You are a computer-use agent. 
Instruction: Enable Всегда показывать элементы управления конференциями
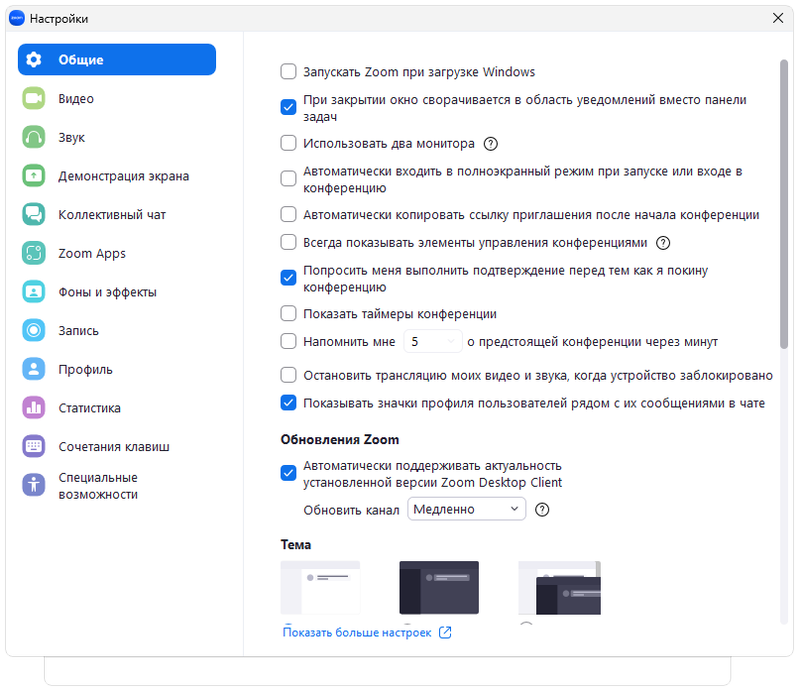click(288, 242)
